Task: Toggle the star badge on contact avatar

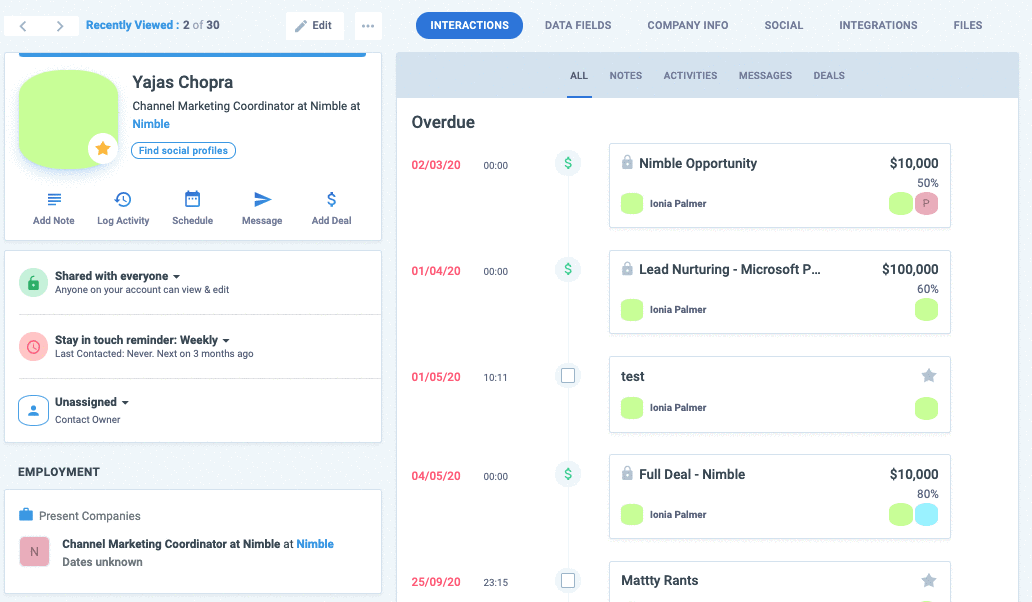Action: pos(102,148)
